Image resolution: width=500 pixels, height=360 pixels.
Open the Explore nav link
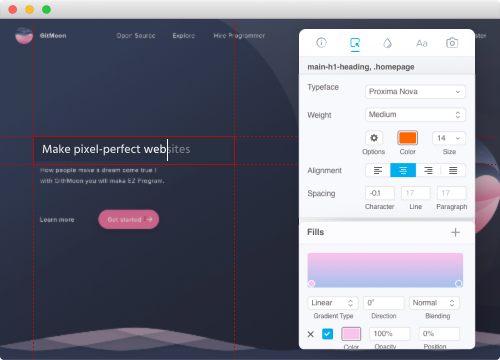184,36
